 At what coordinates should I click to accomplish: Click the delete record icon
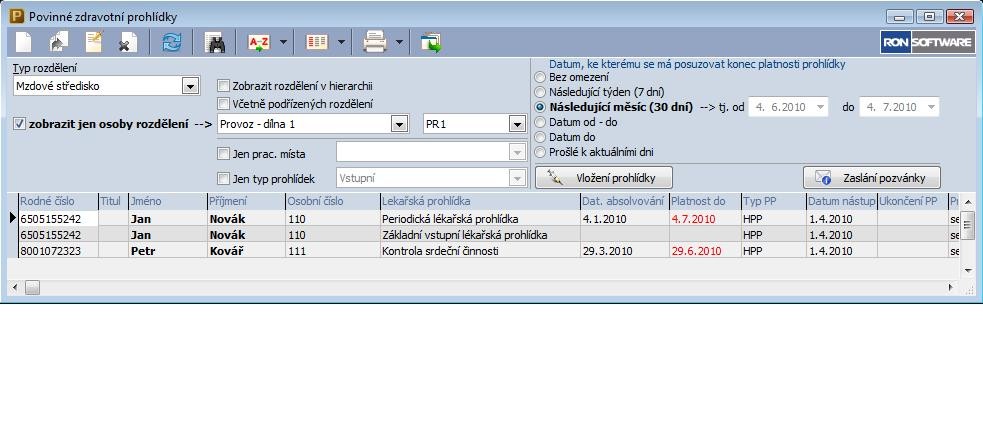point(128,42)
